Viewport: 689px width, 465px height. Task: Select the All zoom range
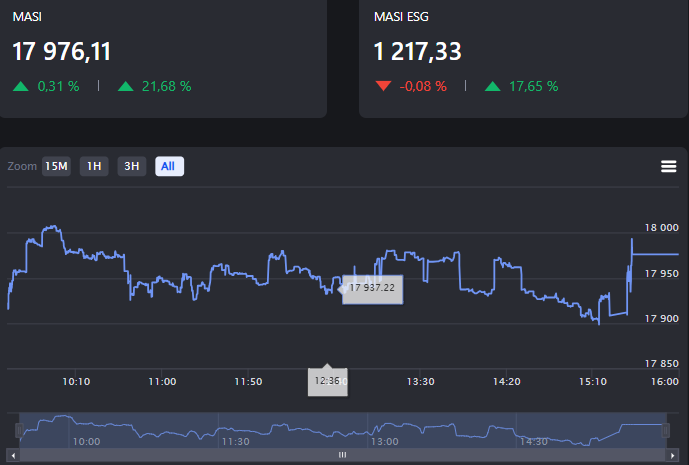coord(169,166)
